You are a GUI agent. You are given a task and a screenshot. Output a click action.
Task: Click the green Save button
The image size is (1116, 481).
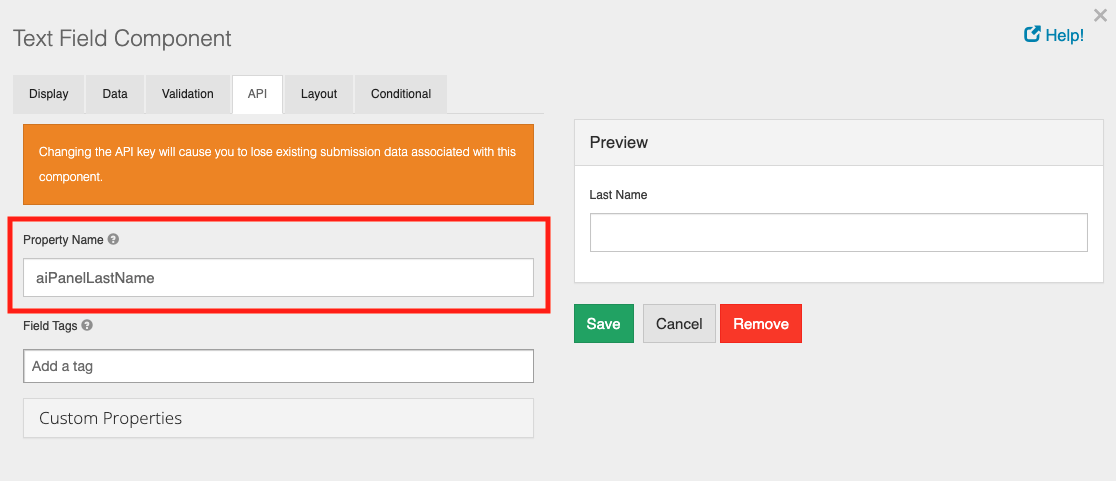click(x=603, y=324)
